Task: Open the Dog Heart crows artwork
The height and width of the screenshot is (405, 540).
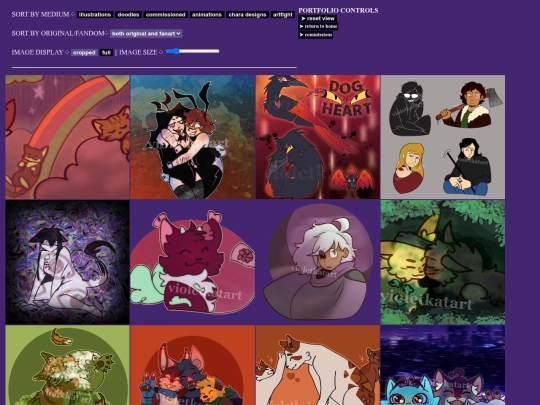Action: [318, 137]
